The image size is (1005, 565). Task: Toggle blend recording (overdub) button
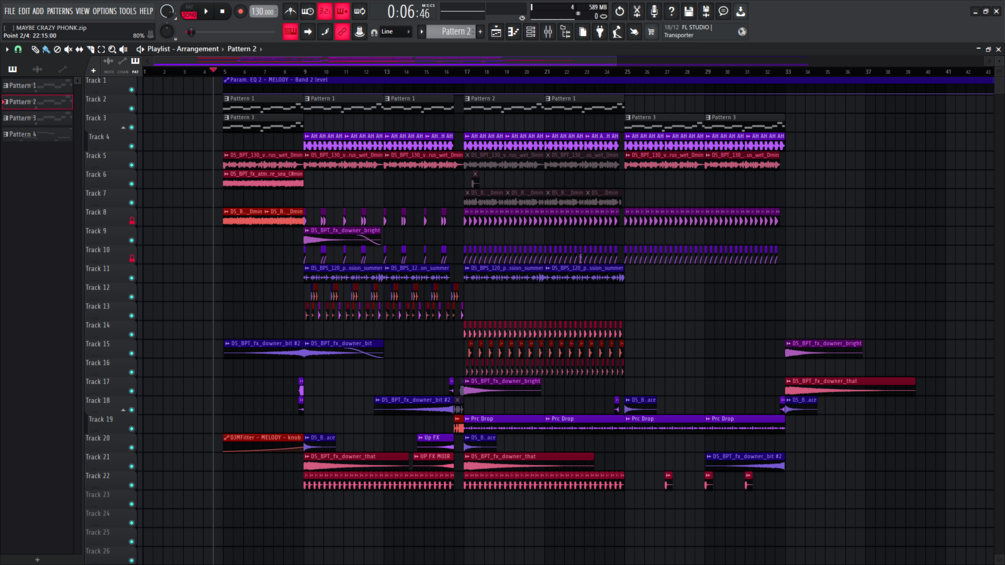(342, 12)
